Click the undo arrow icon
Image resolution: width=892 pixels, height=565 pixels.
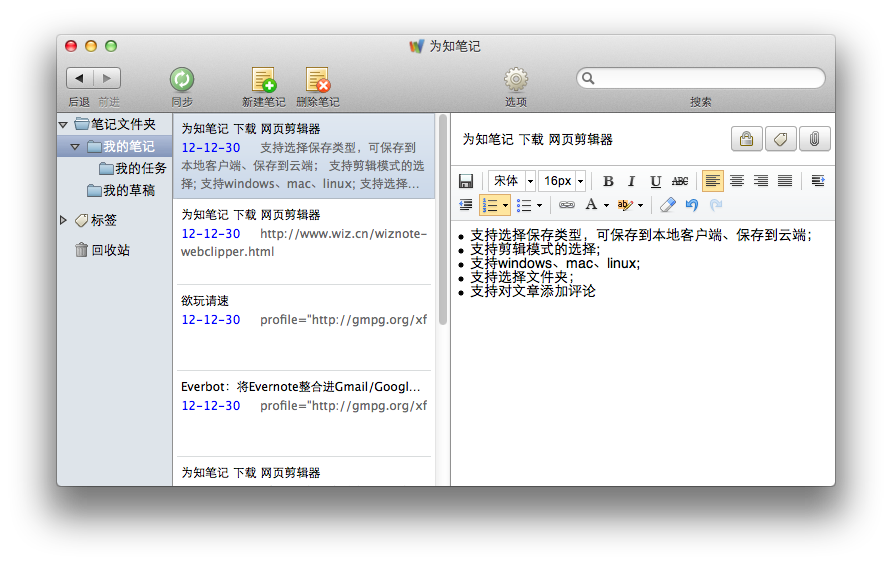(x=692, y=205)
